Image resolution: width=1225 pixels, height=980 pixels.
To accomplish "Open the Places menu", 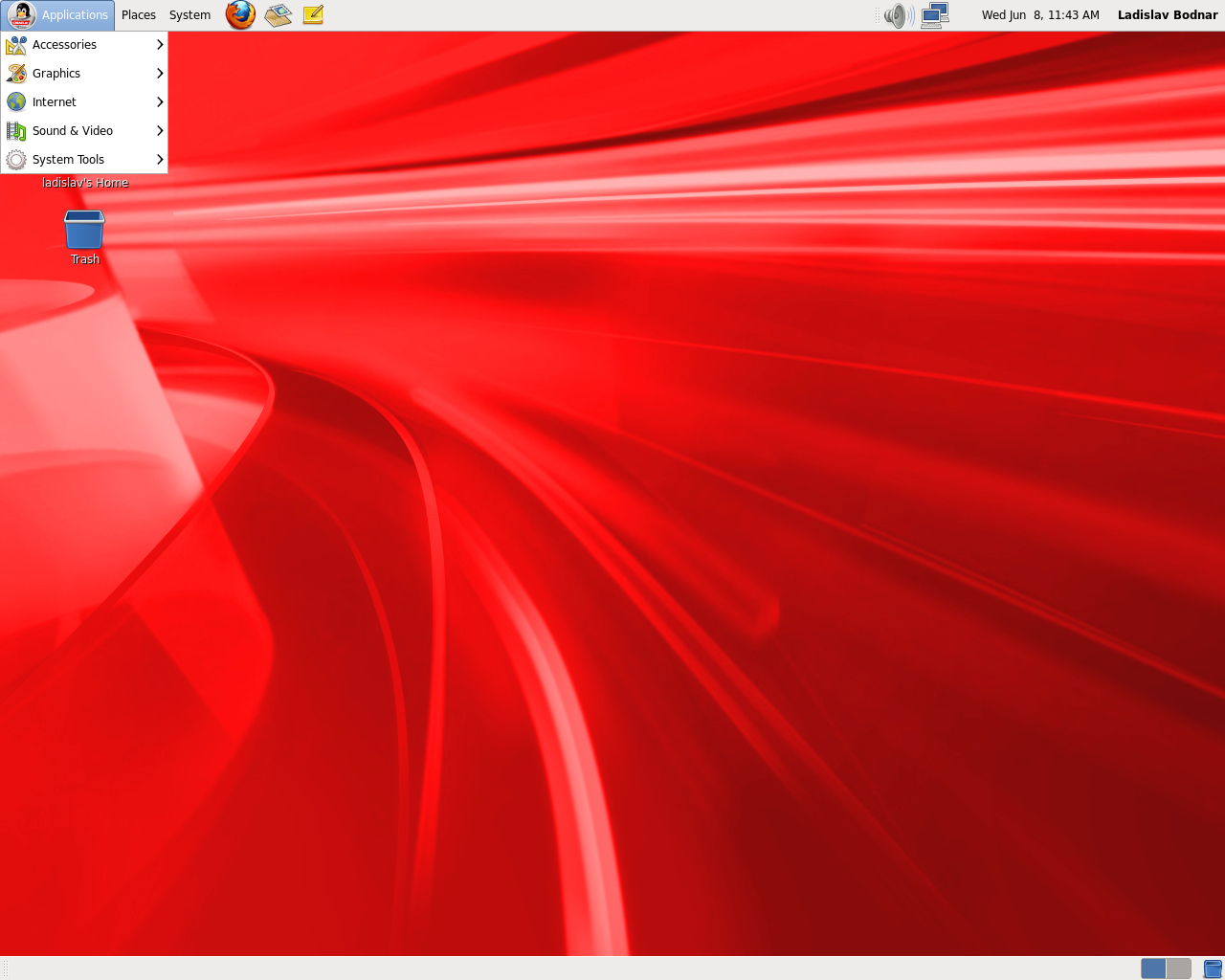I will coord(138,15).
